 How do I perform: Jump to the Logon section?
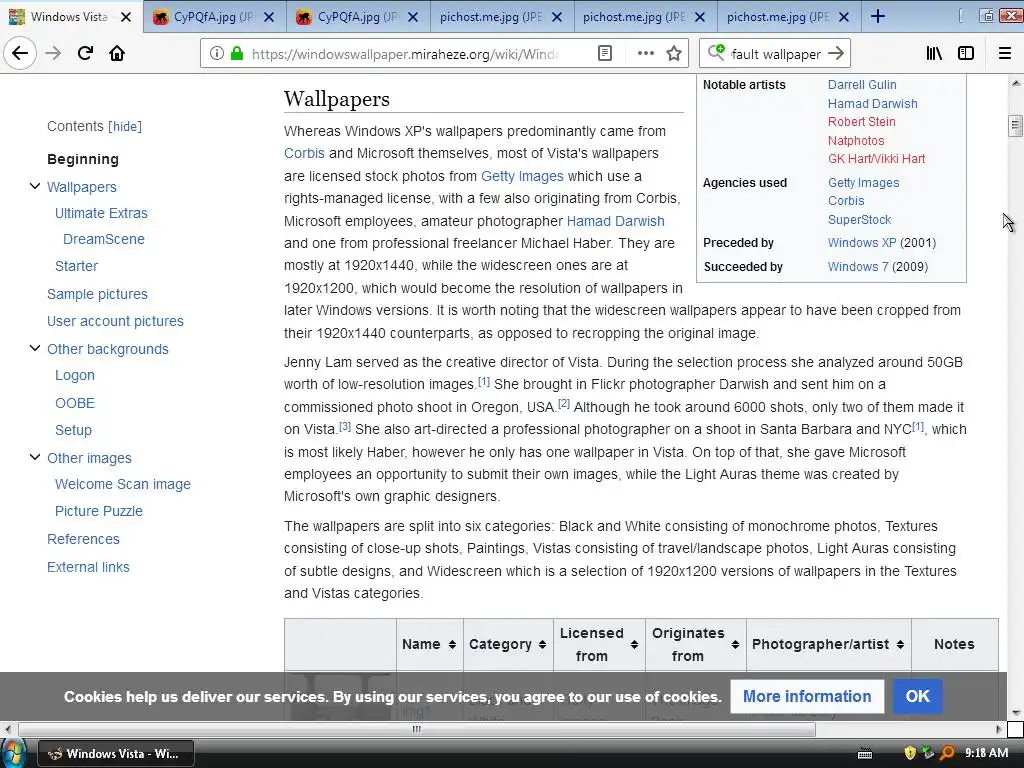click(74, 376)
